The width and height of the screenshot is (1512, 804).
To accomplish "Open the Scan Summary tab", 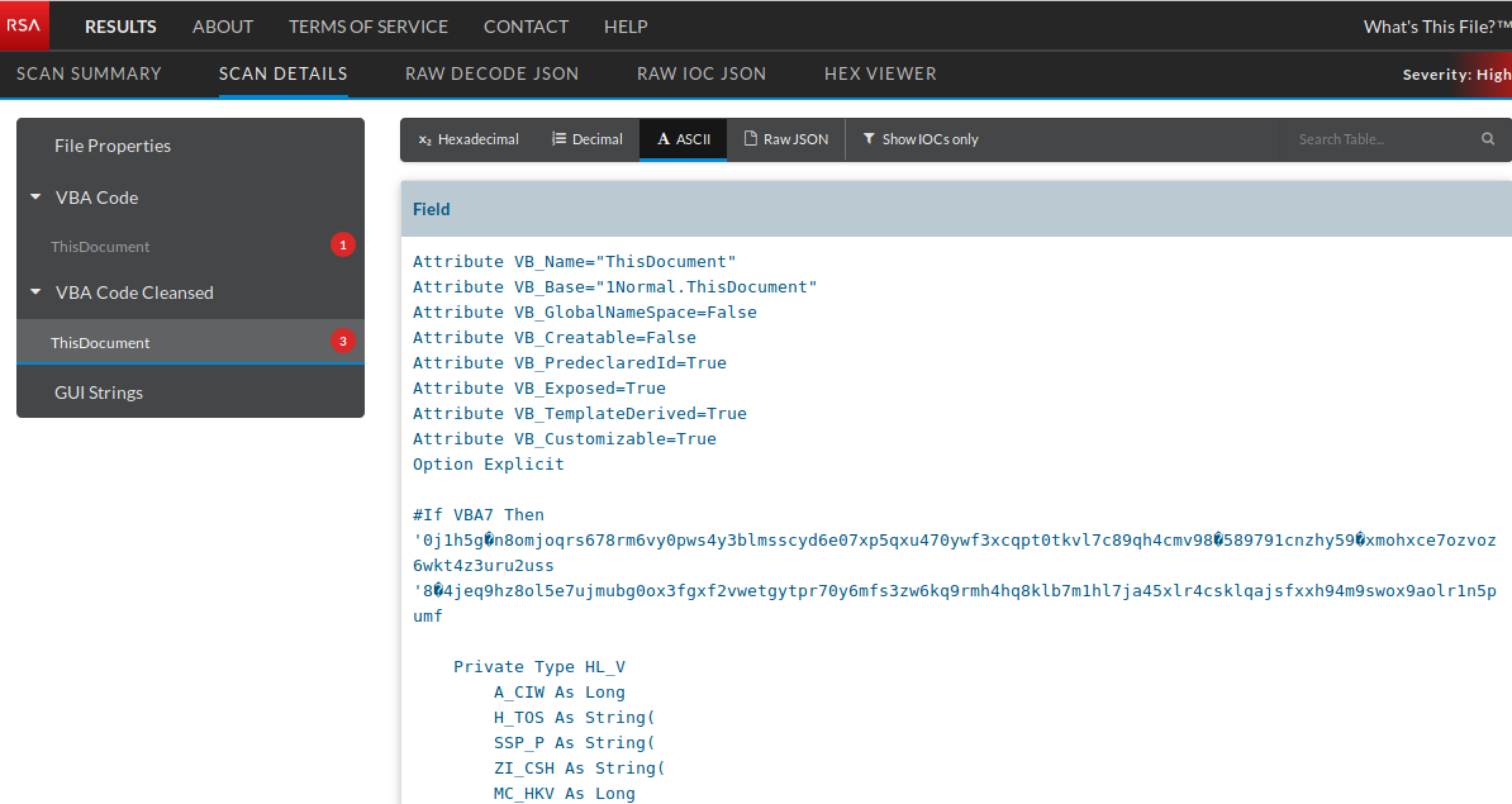I will [89, 73].
